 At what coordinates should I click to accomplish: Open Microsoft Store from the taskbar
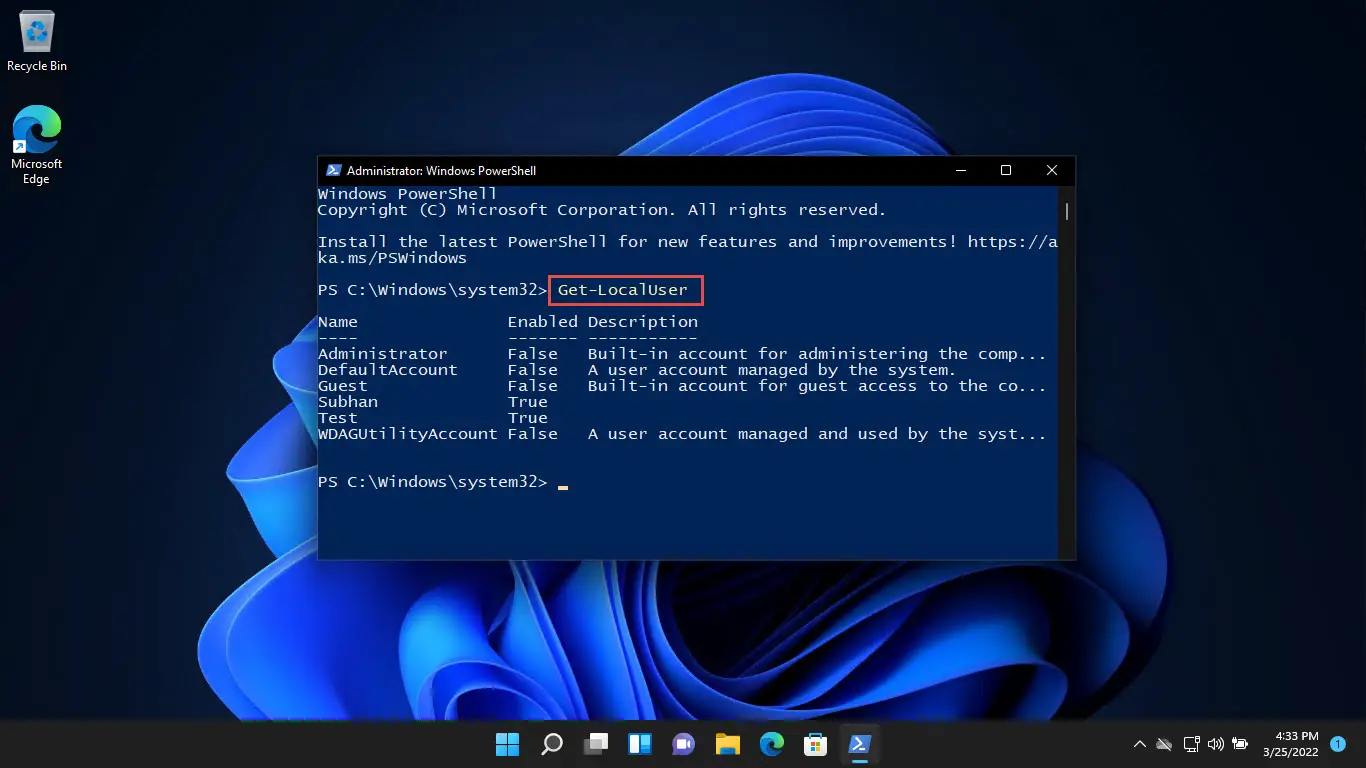point(815,744)
